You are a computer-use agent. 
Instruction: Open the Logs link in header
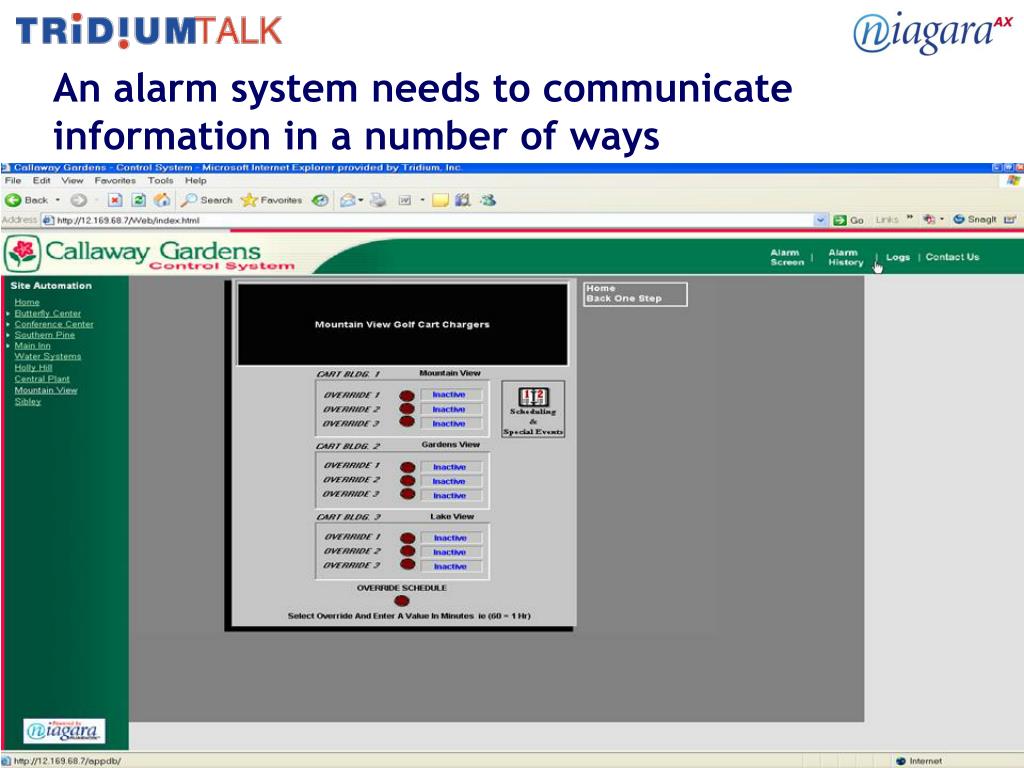(898, 257)
